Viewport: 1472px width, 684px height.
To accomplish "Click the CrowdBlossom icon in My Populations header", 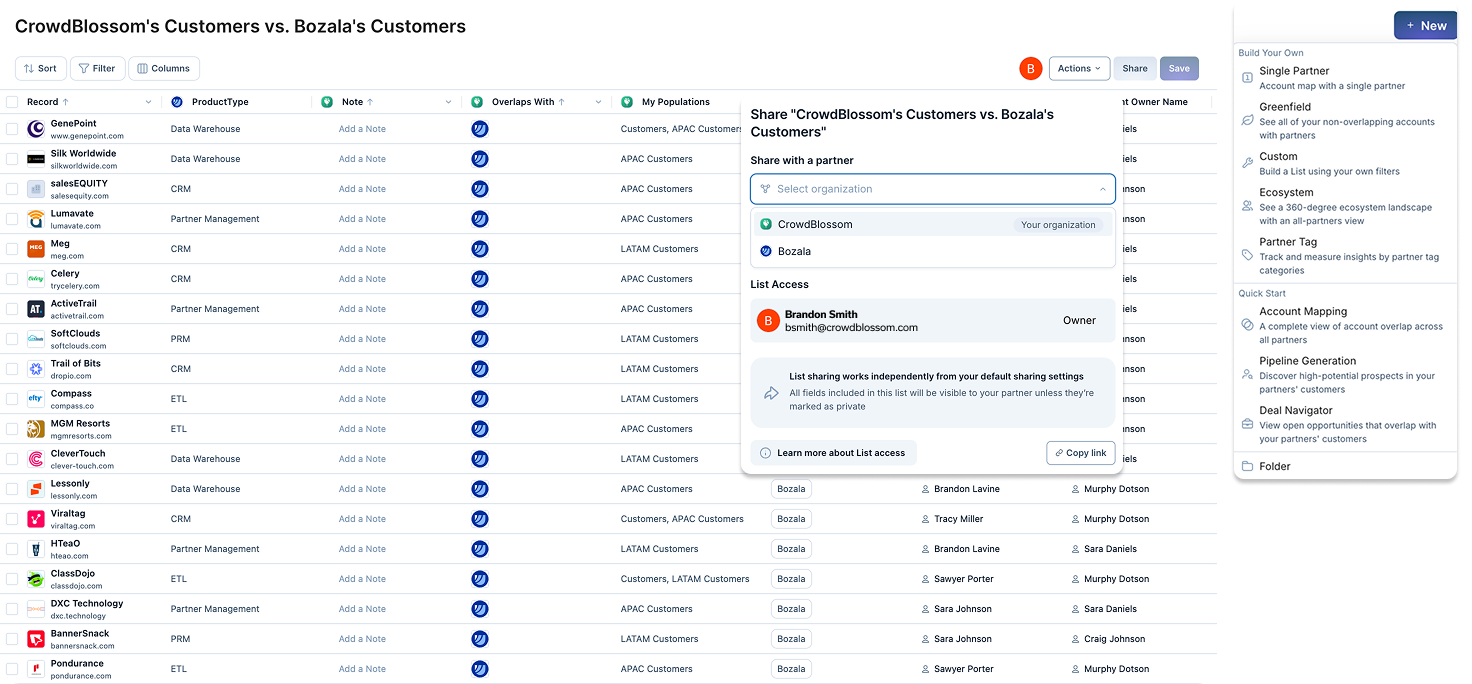I will (627, 102).
